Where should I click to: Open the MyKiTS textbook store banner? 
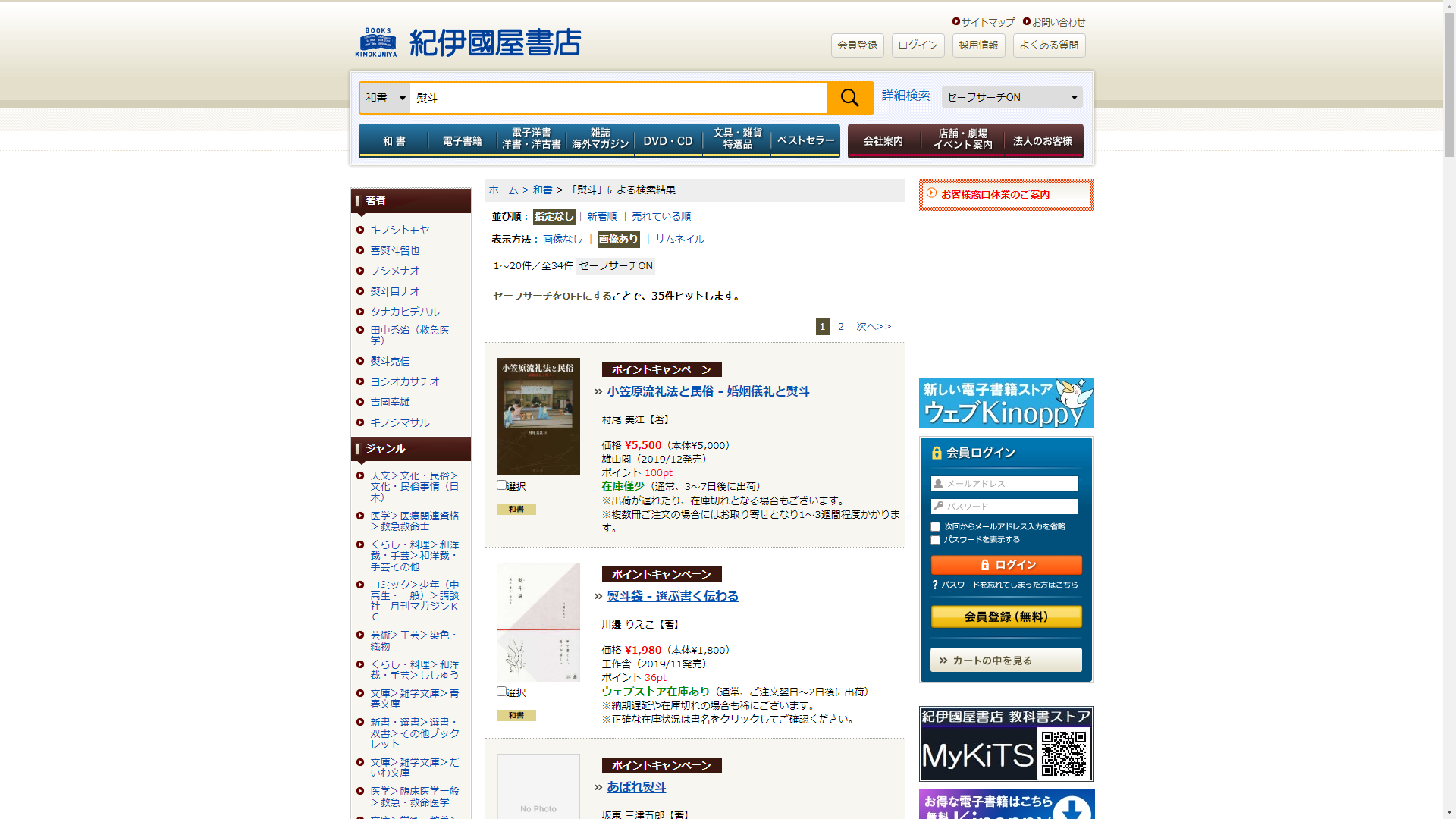[1006, 744]
